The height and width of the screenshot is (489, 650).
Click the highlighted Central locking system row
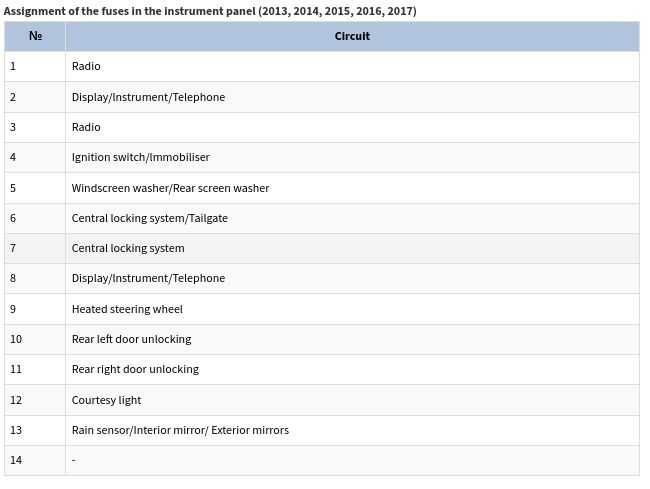[128, 248]
